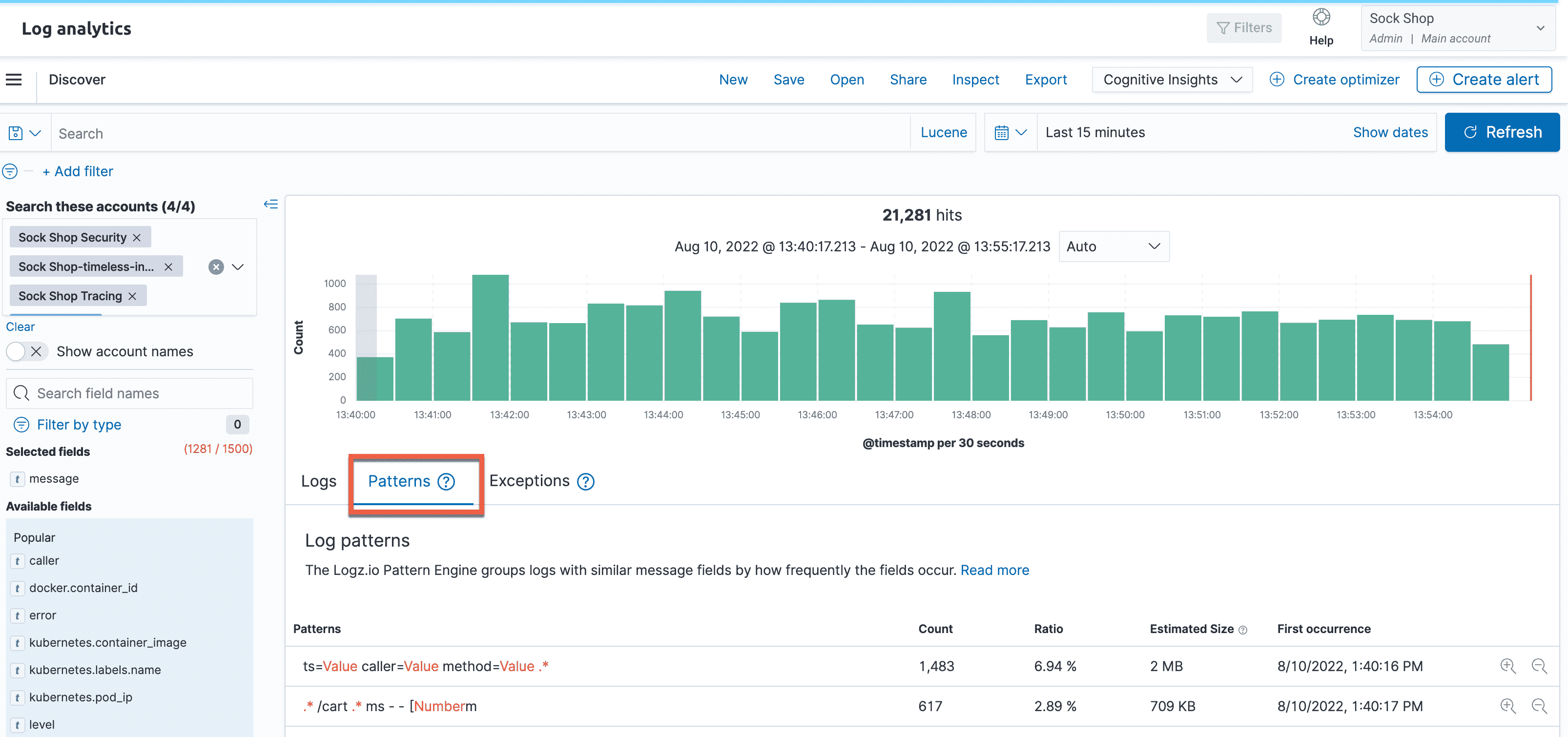Filter in the ts=Value pattern row
Screen dimensions: 1568x737
point(1507,666)
